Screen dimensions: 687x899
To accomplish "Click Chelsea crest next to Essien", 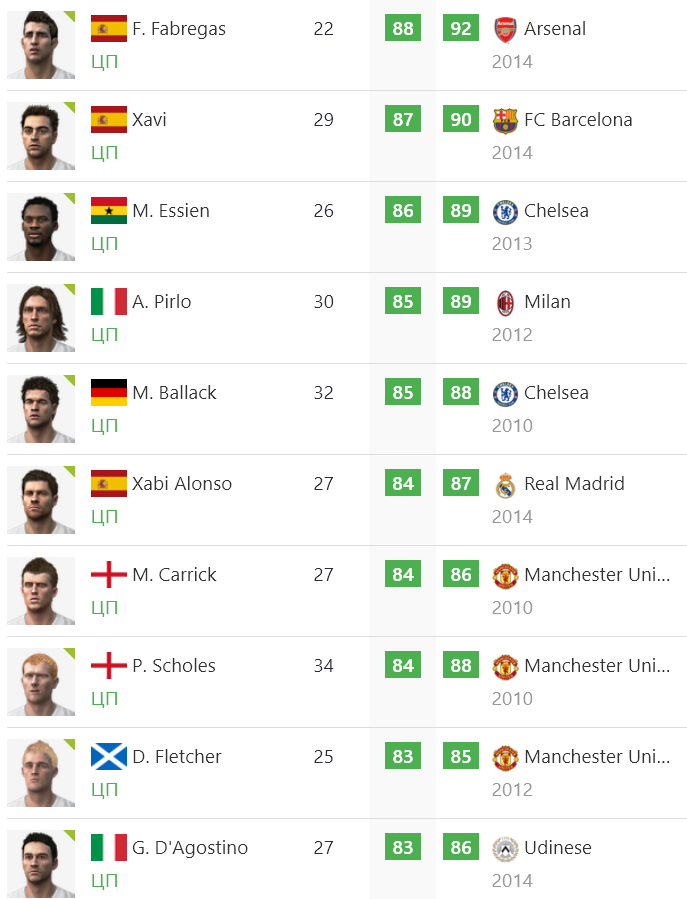I will tap(505, 211).
